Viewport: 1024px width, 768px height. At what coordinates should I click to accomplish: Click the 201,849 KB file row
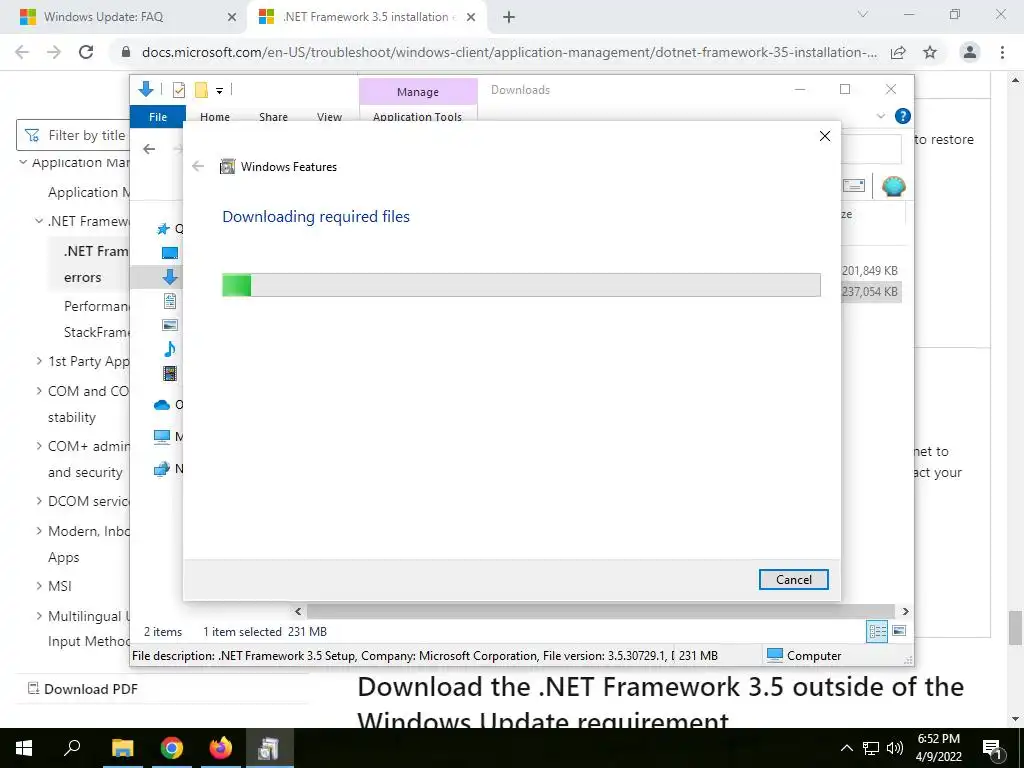[x=871, y=270]
